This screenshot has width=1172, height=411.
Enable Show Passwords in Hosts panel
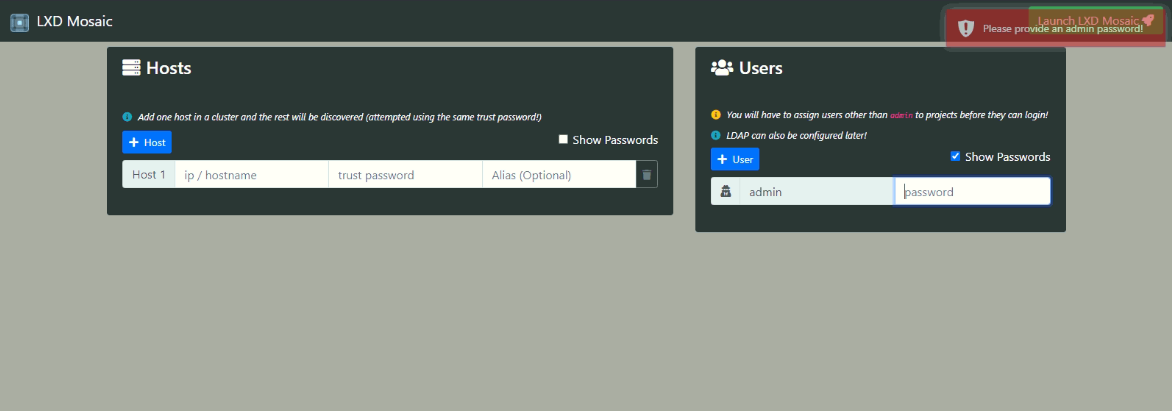click(564, 140)
